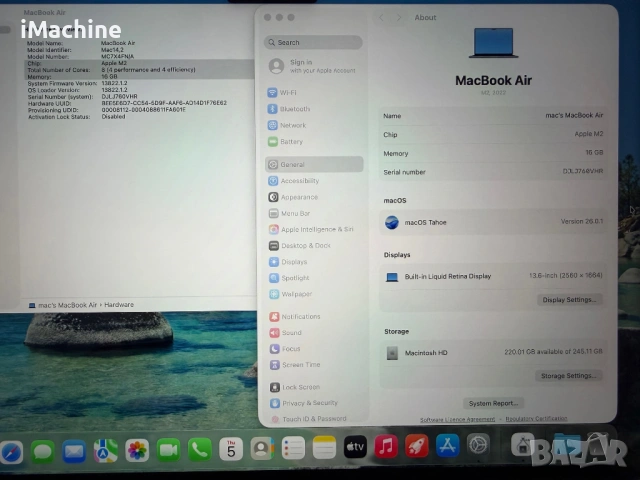Open Calendar showing Thu 5

point(231,449)
